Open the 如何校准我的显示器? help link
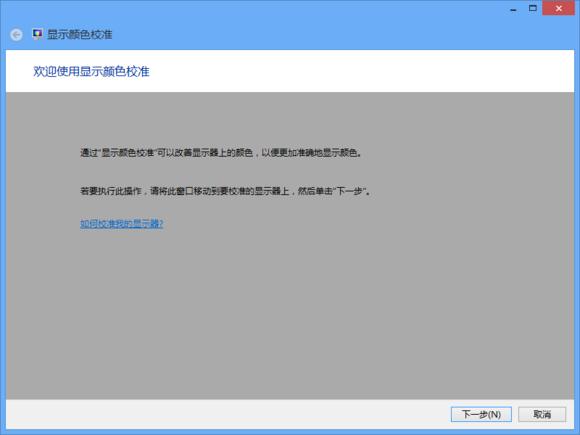This screenshot has width=580, height=435. tap(122, 224)
